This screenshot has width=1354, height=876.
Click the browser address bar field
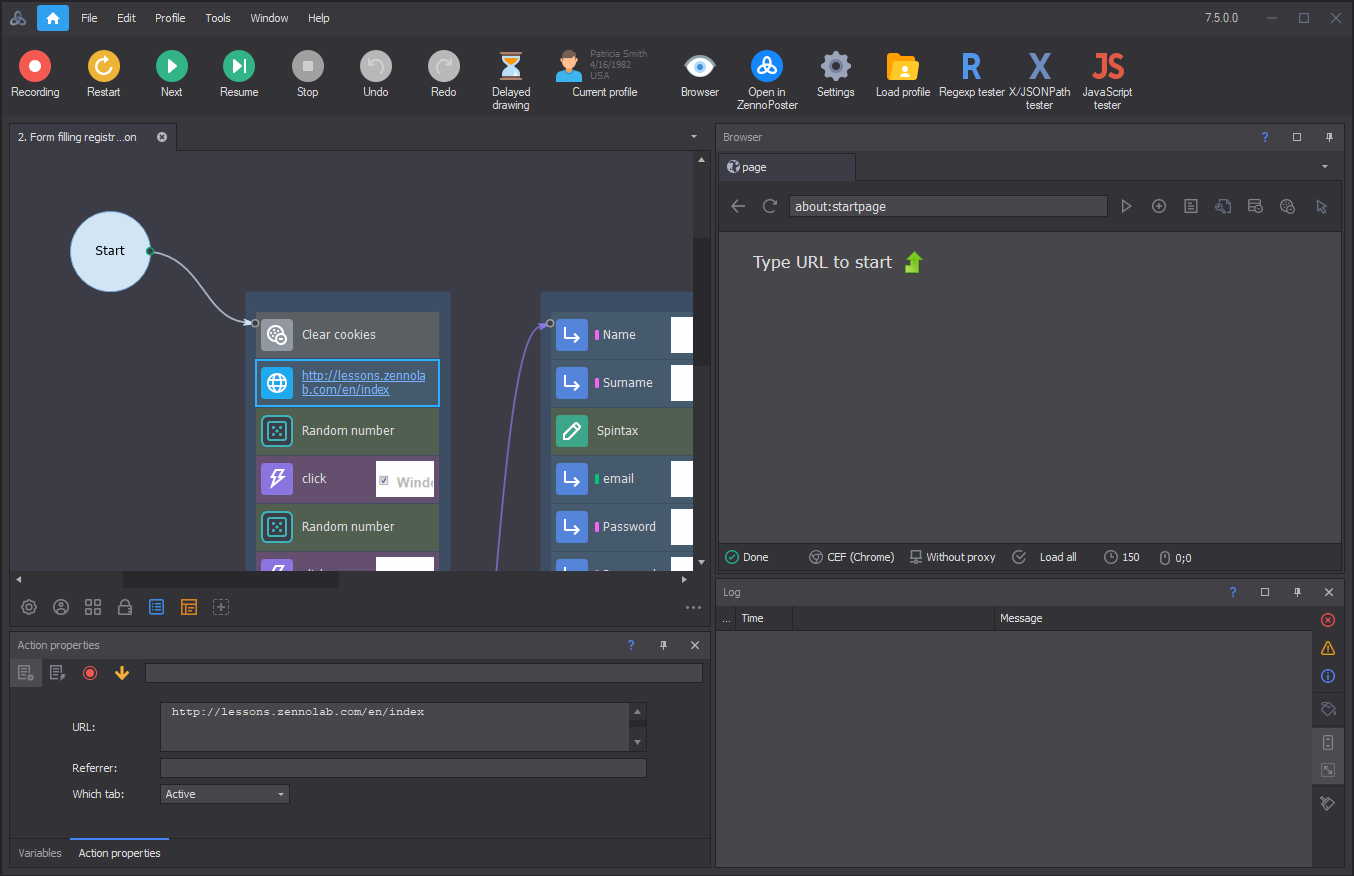(947, 207)
